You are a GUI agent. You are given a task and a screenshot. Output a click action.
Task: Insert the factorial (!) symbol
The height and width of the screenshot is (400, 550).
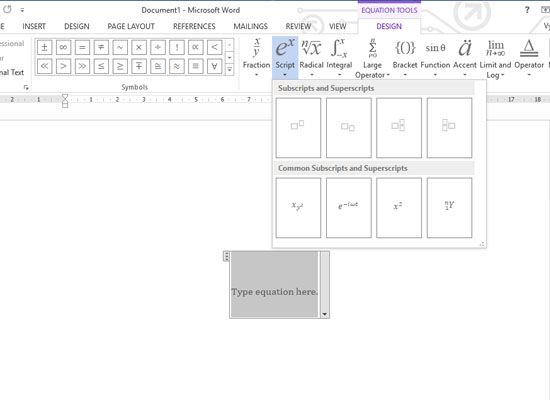coord(177,47)
